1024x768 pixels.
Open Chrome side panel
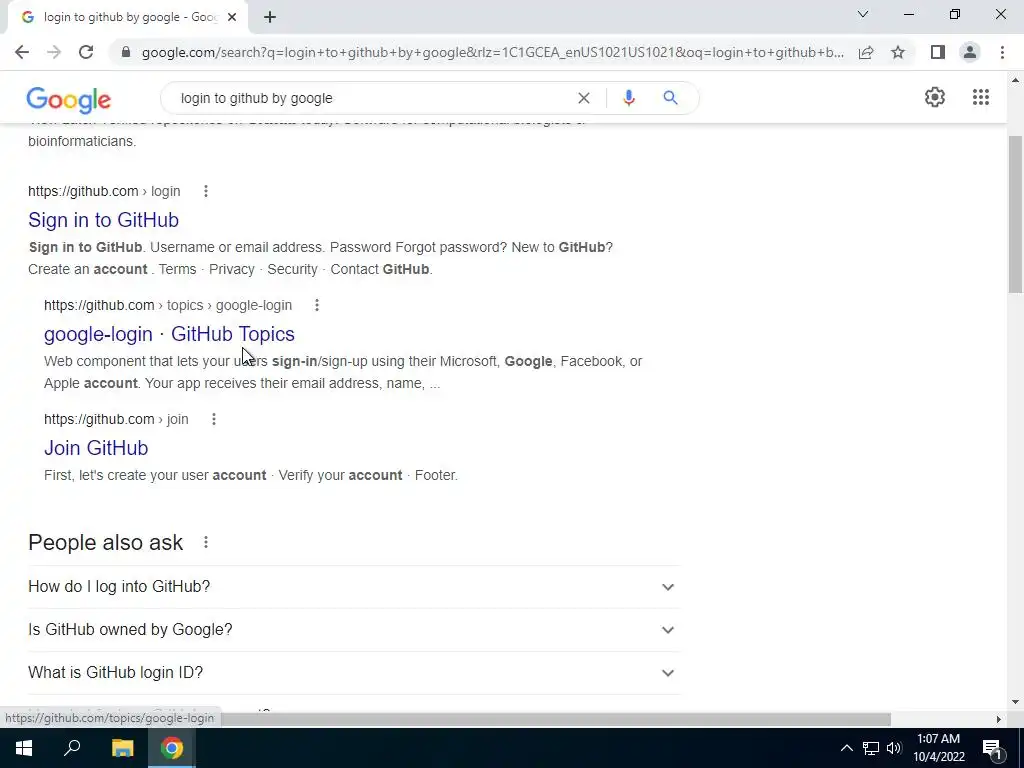938,52
